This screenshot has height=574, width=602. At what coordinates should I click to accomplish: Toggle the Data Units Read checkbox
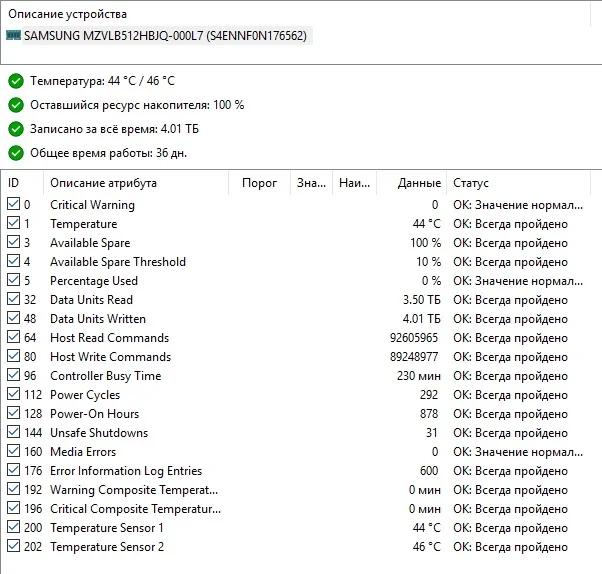[x=13, y=299]
